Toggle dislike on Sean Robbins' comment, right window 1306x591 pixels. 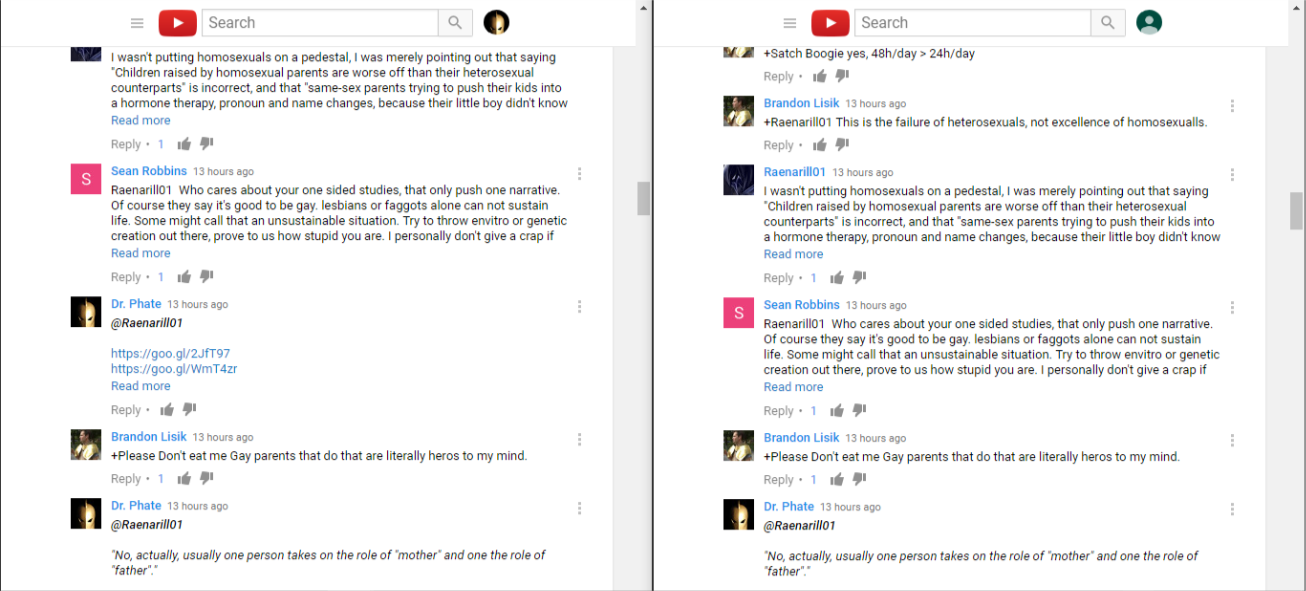click(859, 411)
